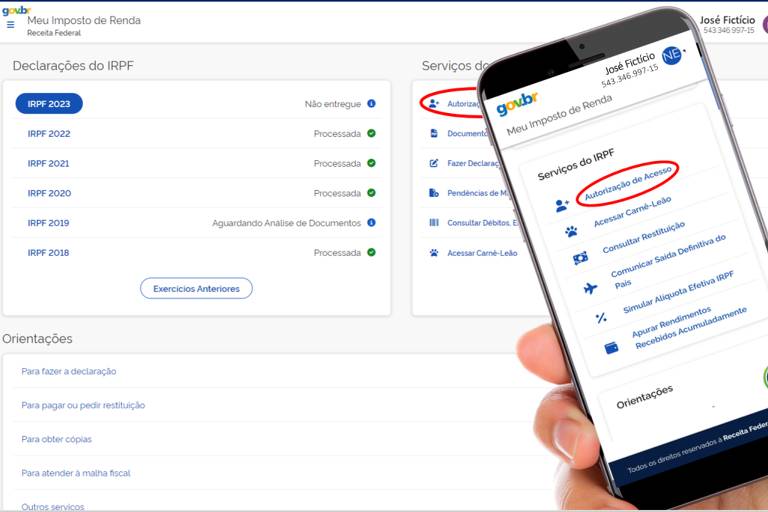Image resolution: width=768 pixels, height=512 pixels.
Task: Click the money bill icon on the phone
Action: click(580, 258)
